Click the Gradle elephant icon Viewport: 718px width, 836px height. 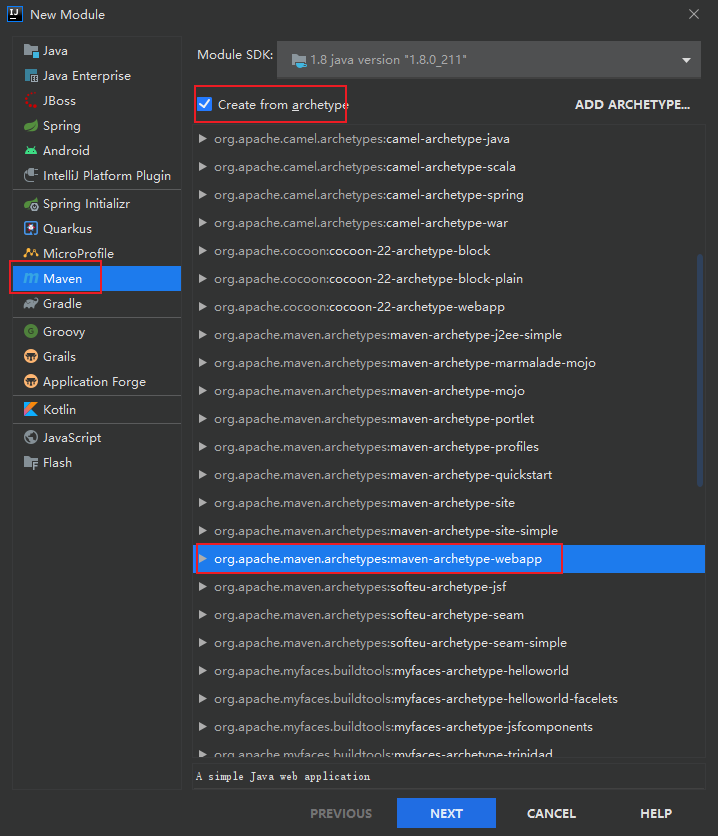pos(31,303)
